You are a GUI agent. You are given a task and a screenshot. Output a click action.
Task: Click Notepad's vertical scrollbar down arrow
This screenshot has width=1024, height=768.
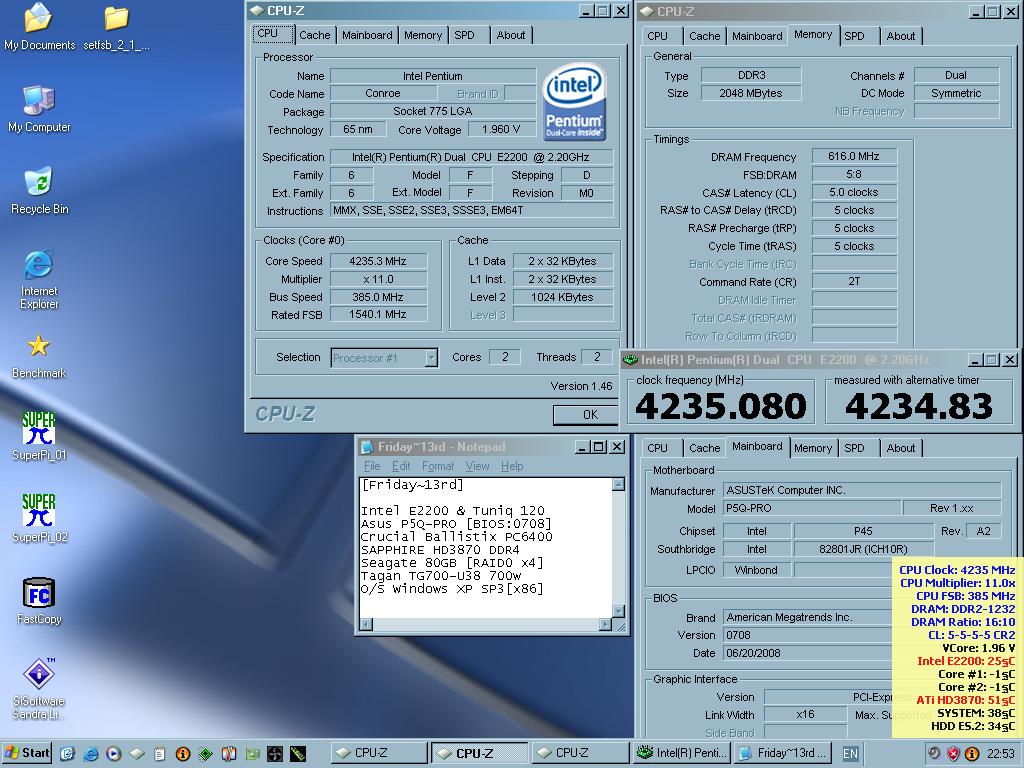point(618,611)
